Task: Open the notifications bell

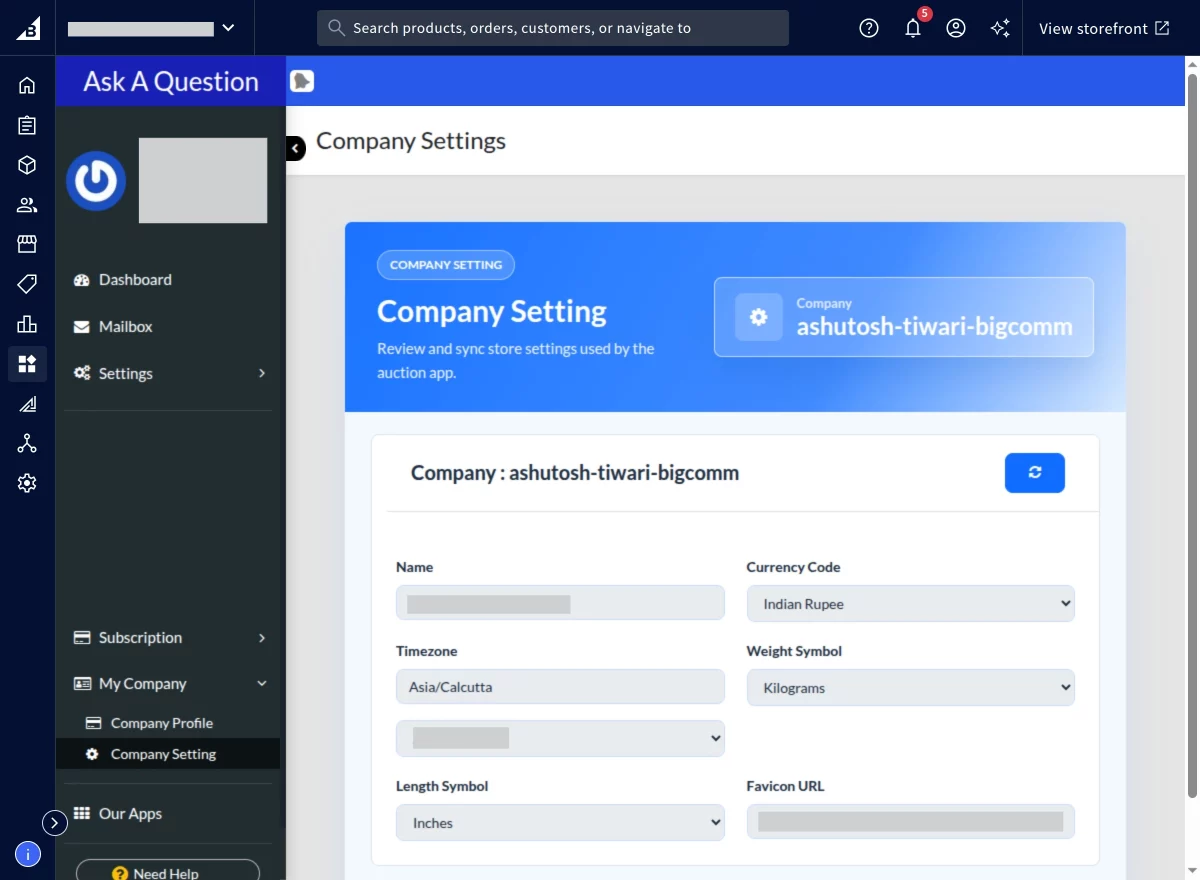Action: tap(913, 28)
